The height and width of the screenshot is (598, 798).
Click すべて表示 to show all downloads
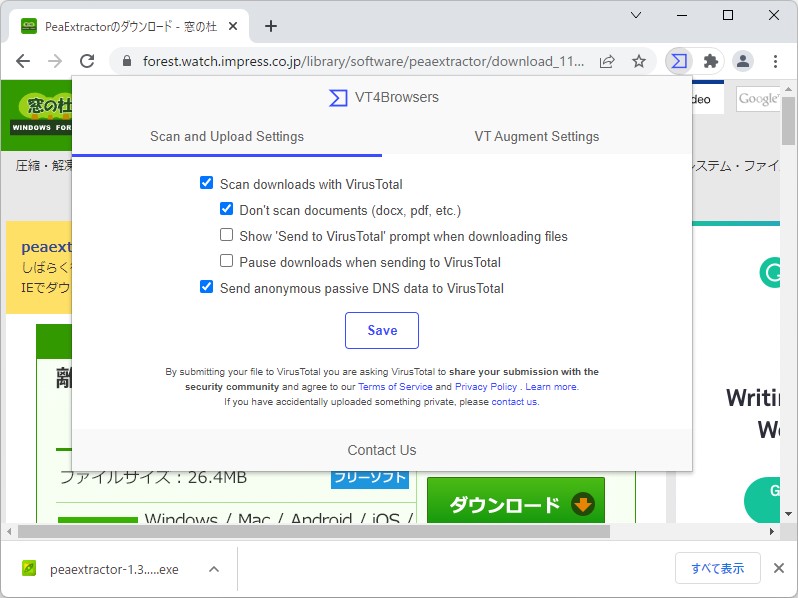coord(718,568)
